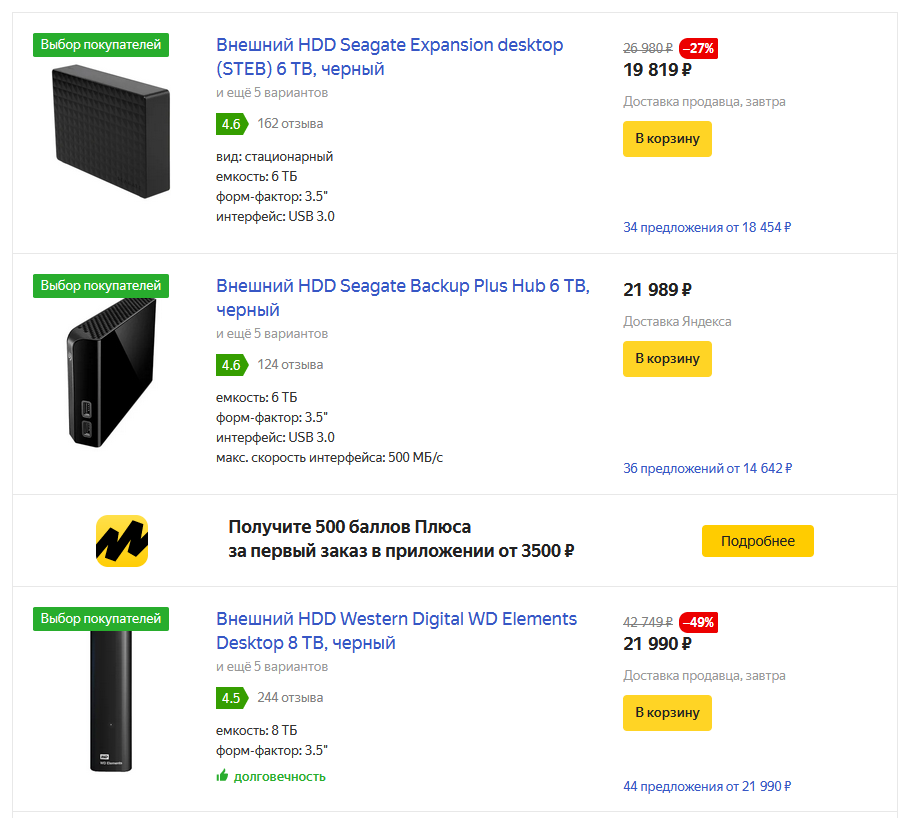Click the 4.6 rating badge for Backup Plus Hub
The image size is (910, 818).
pyautogui.click(x=230, y=365)
